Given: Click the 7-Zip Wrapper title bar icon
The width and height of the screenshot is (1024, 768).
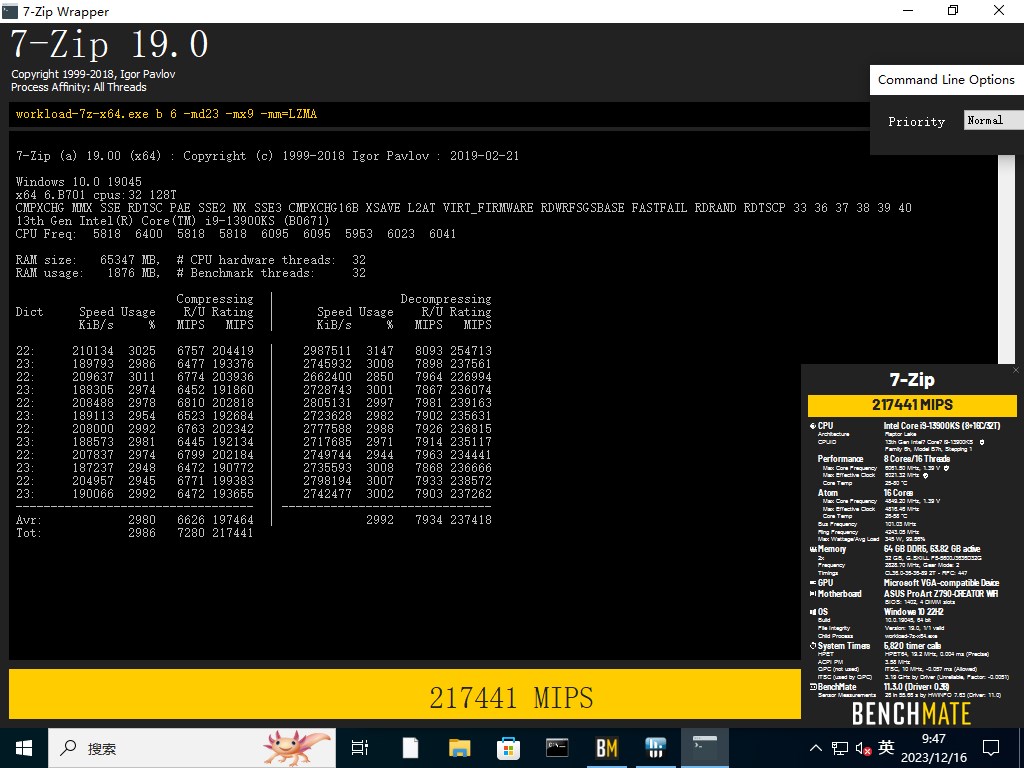Looking at the screenshot, I should click(x=10, y=11).
